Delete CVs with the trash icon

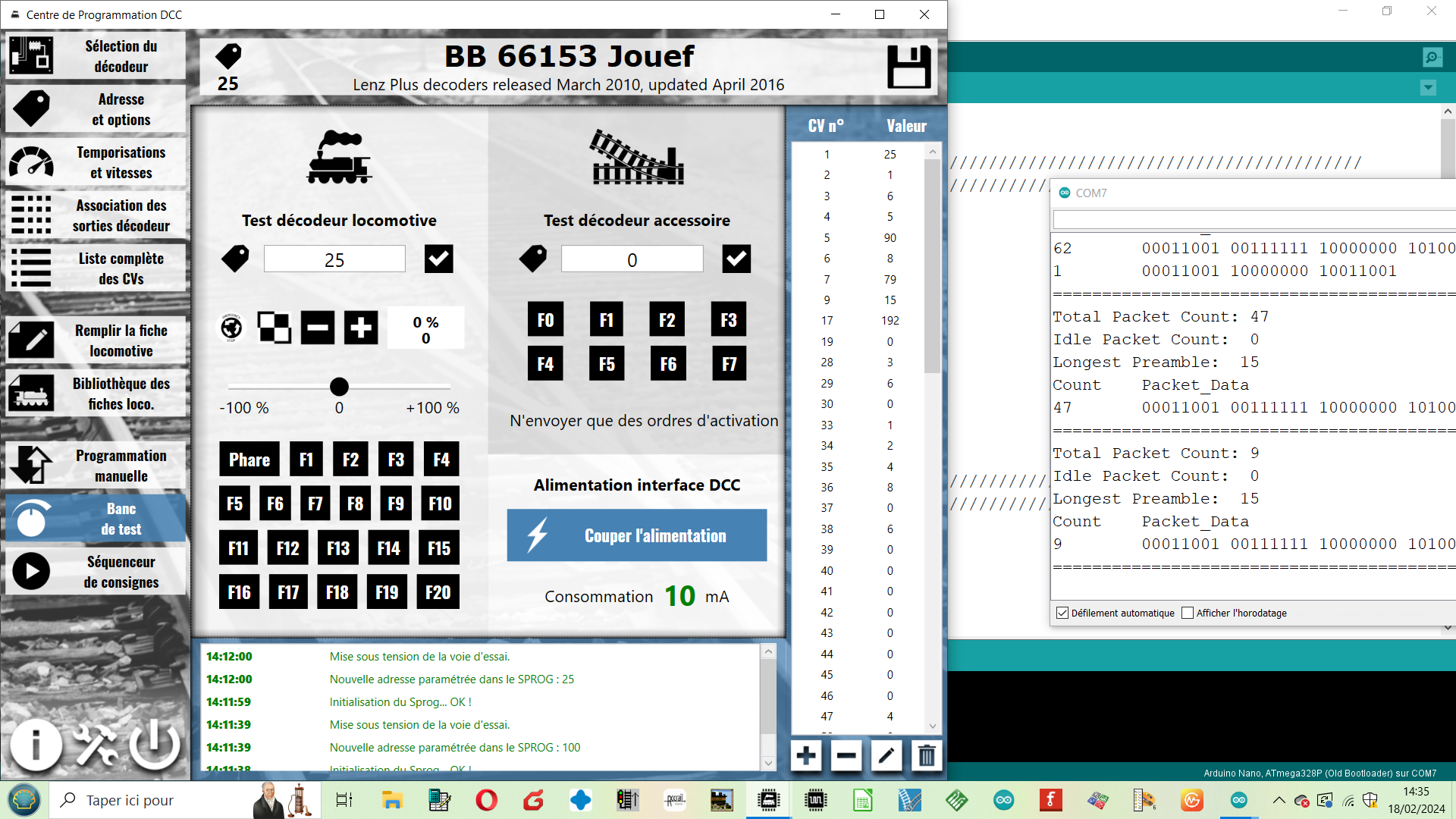[927, 755]
